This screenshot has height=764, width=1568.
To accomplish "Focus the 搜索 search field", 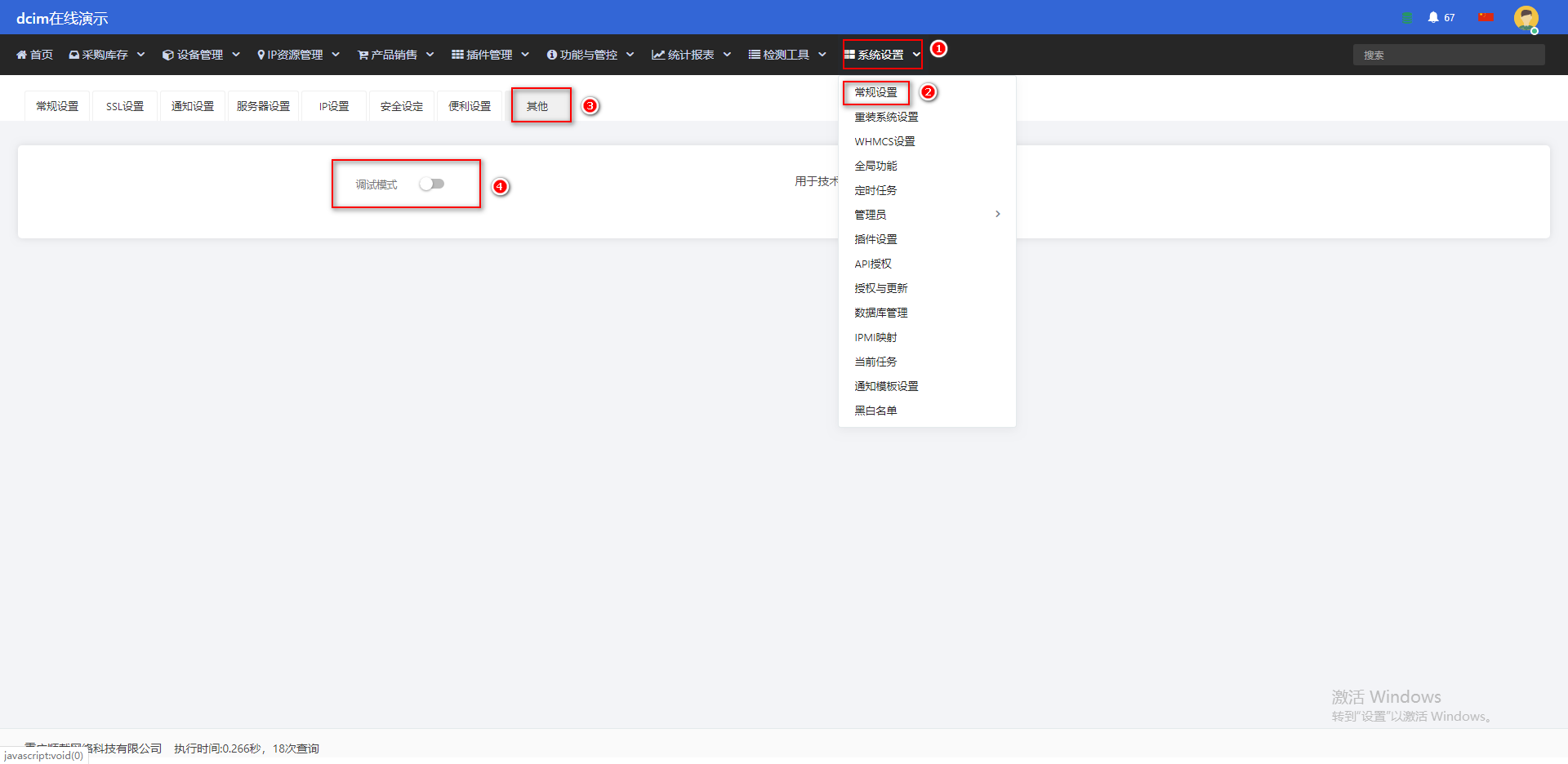I will [x=1449, y=55].
